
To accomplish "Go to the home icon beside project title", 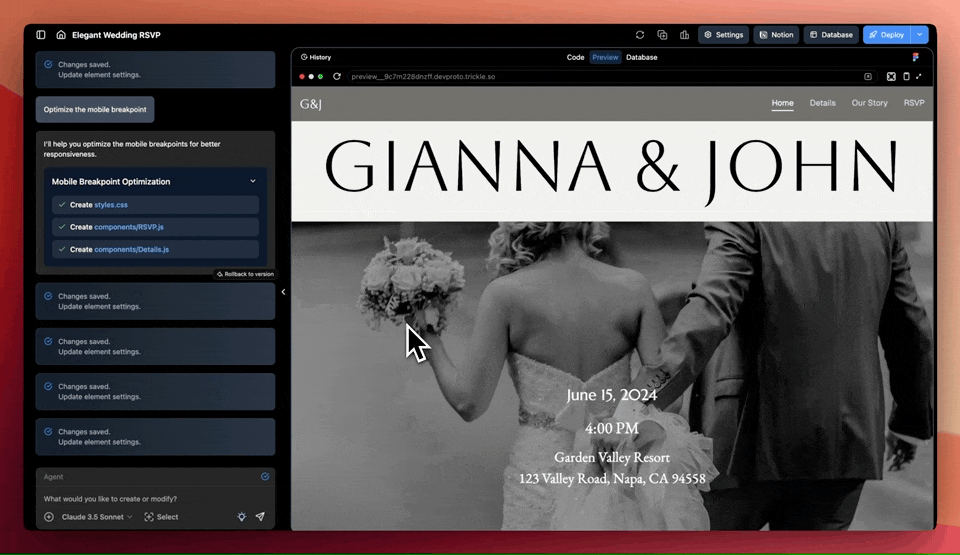I will tap(61, 35).
